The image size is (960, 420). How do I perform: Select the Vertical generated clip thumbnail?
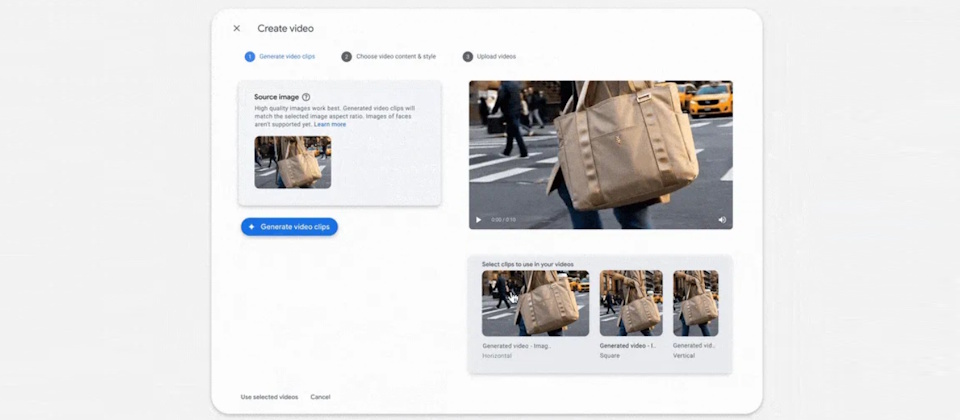695,303
